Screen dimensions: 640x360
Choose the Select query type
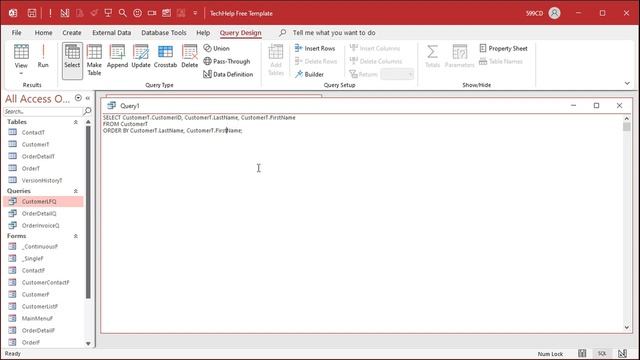72,60
